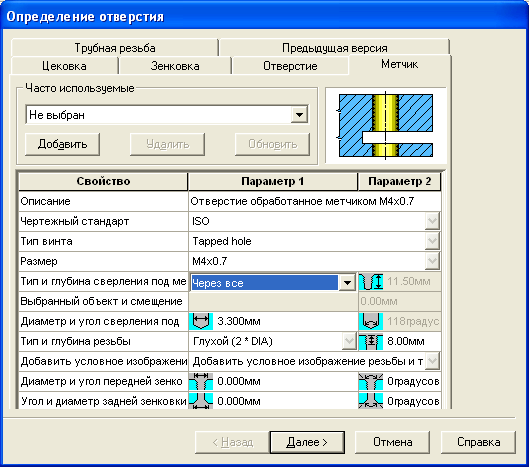Open the Через все depth type dropdown
Image resolution: width=529 pixels, height=467 pixels.
click(347, 282)
